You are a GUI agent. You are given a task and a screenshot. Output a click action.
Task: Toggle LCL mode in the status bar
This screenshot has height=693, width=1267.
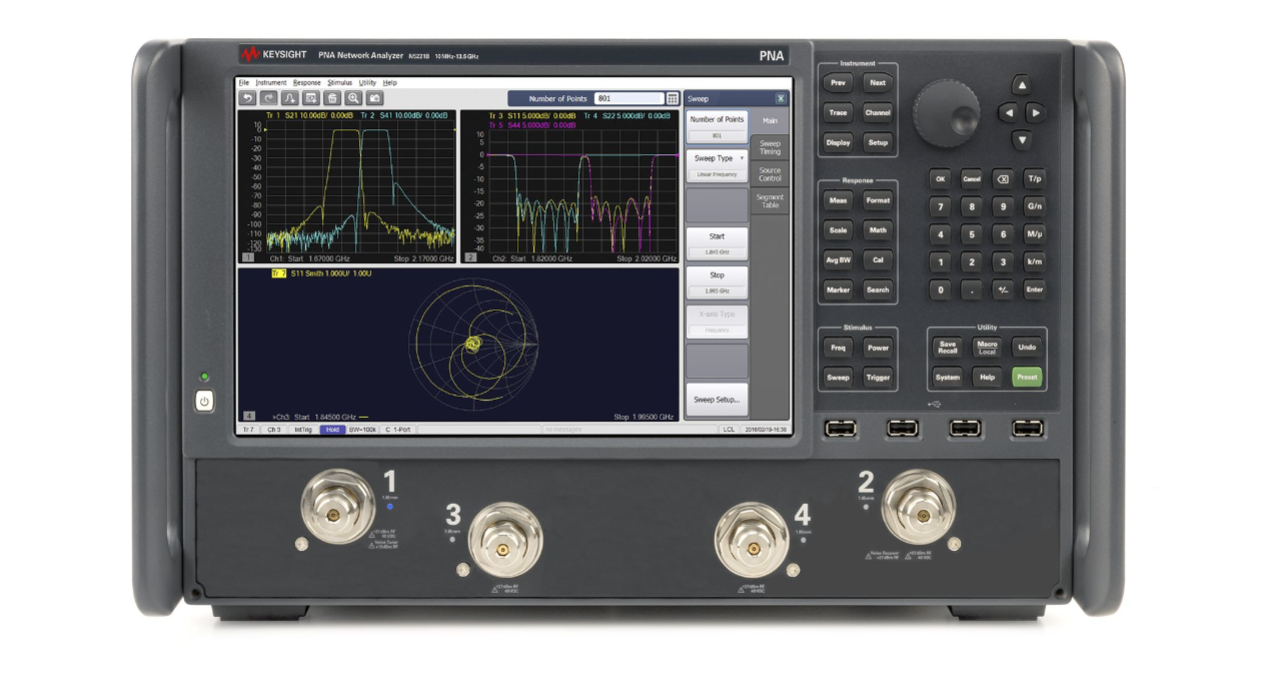730,428
